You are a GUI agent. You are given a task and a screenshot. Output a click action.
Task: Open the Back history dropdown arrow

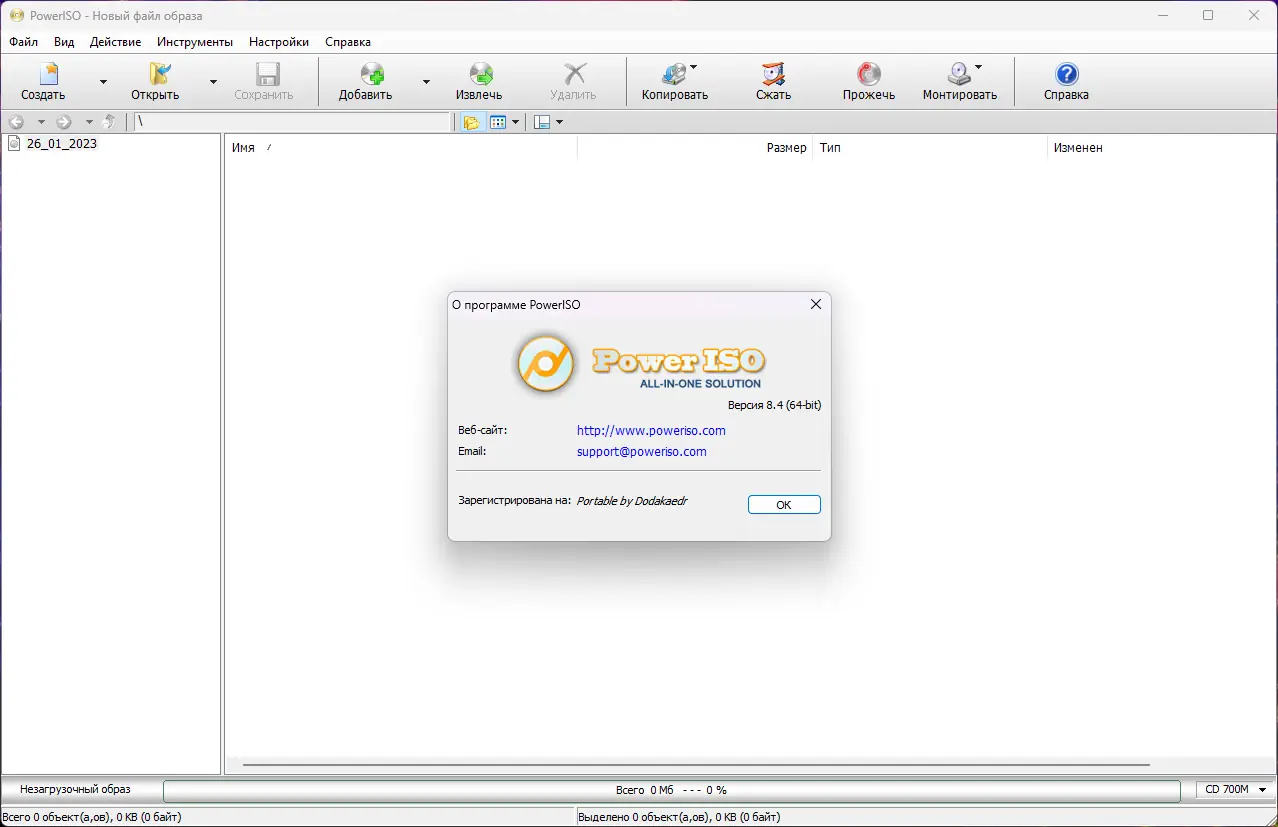click(41, 122)
